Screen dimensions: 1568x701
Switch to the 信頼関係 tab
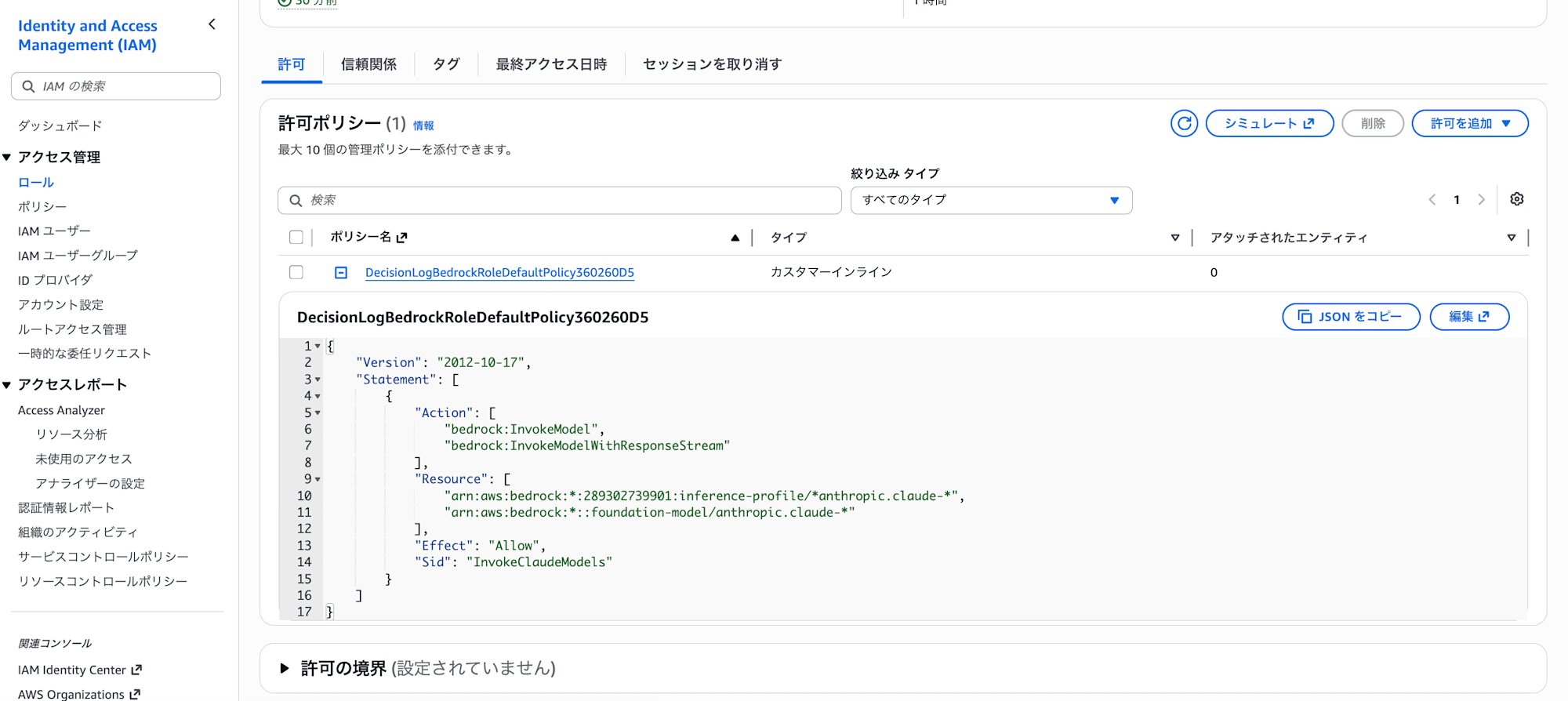[368, 64]
